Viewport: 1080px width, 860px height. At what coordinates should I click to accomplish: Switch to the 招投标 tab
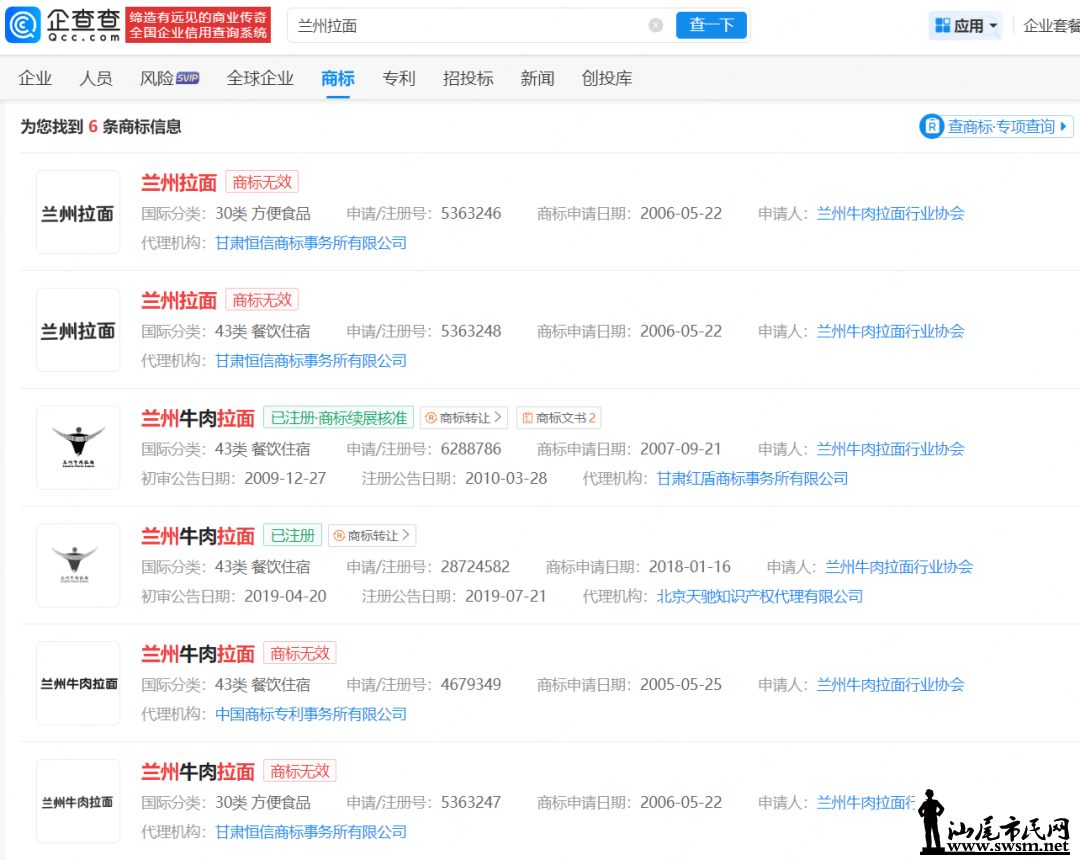click(x=468, y=78)
